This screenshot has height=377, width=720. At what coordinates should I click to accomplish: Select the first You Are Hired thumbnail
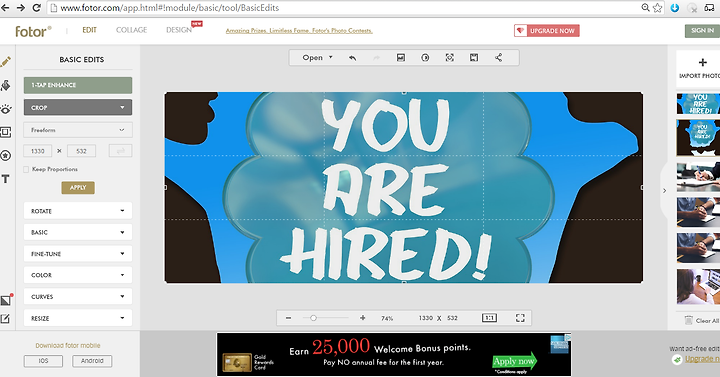point(698,104)
